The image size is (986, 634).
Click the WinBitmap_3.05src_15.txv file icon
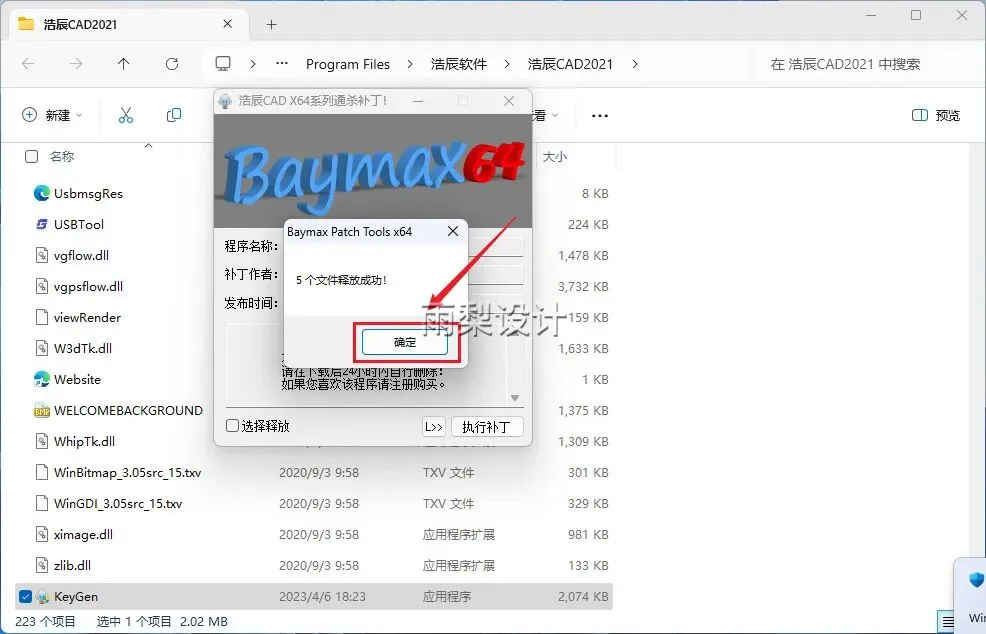[42, 472]
